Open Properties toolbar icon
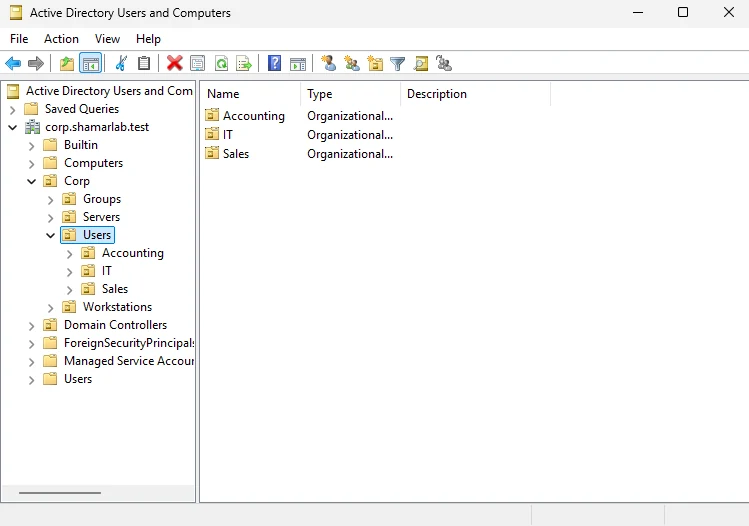749x526 pixels. pos(197,63)
